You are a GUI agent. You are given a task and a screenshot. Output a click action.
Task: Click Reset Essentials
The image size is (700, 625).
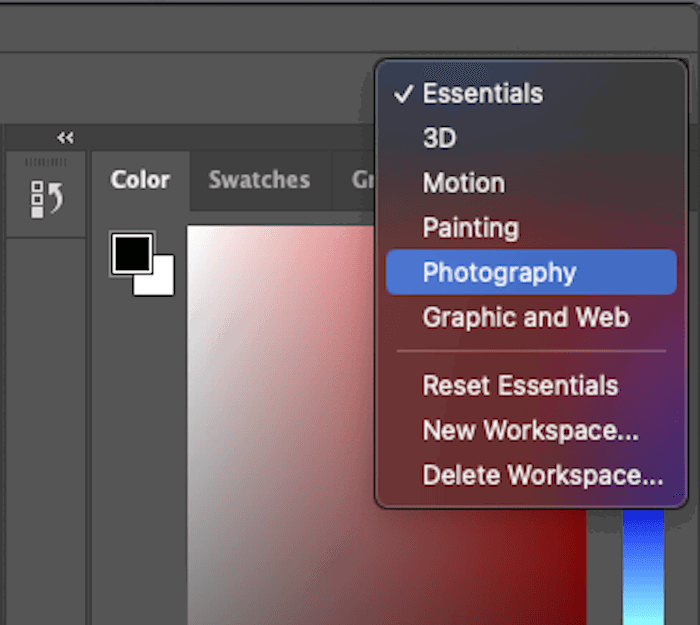click(x=531, y=385)
